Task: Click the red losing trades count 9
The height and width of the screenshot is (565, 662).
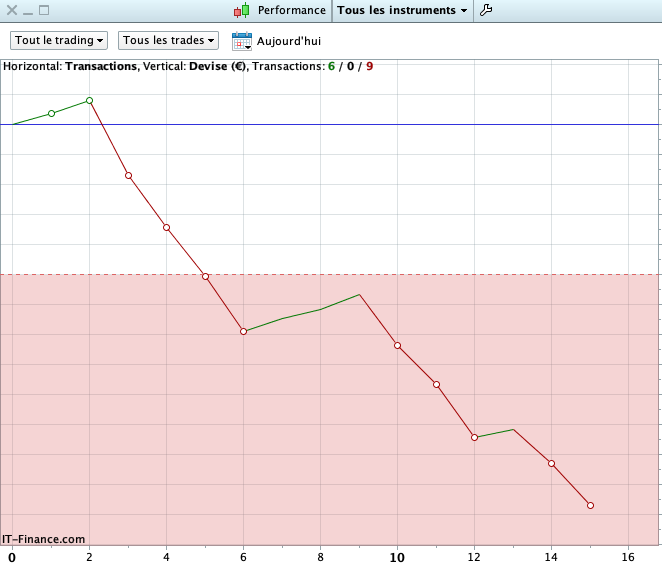Action: 370,66
